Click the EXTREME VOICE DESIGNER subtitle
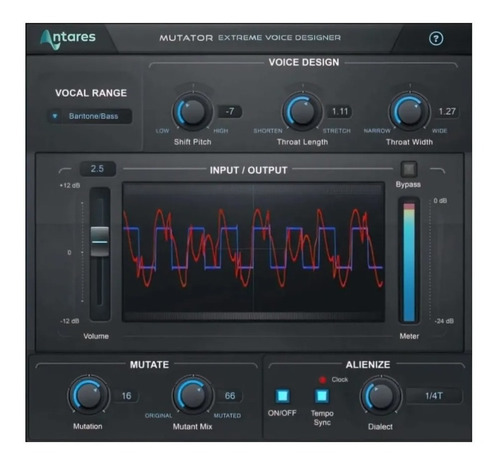The image size is (500, 467). click(279, 38)
